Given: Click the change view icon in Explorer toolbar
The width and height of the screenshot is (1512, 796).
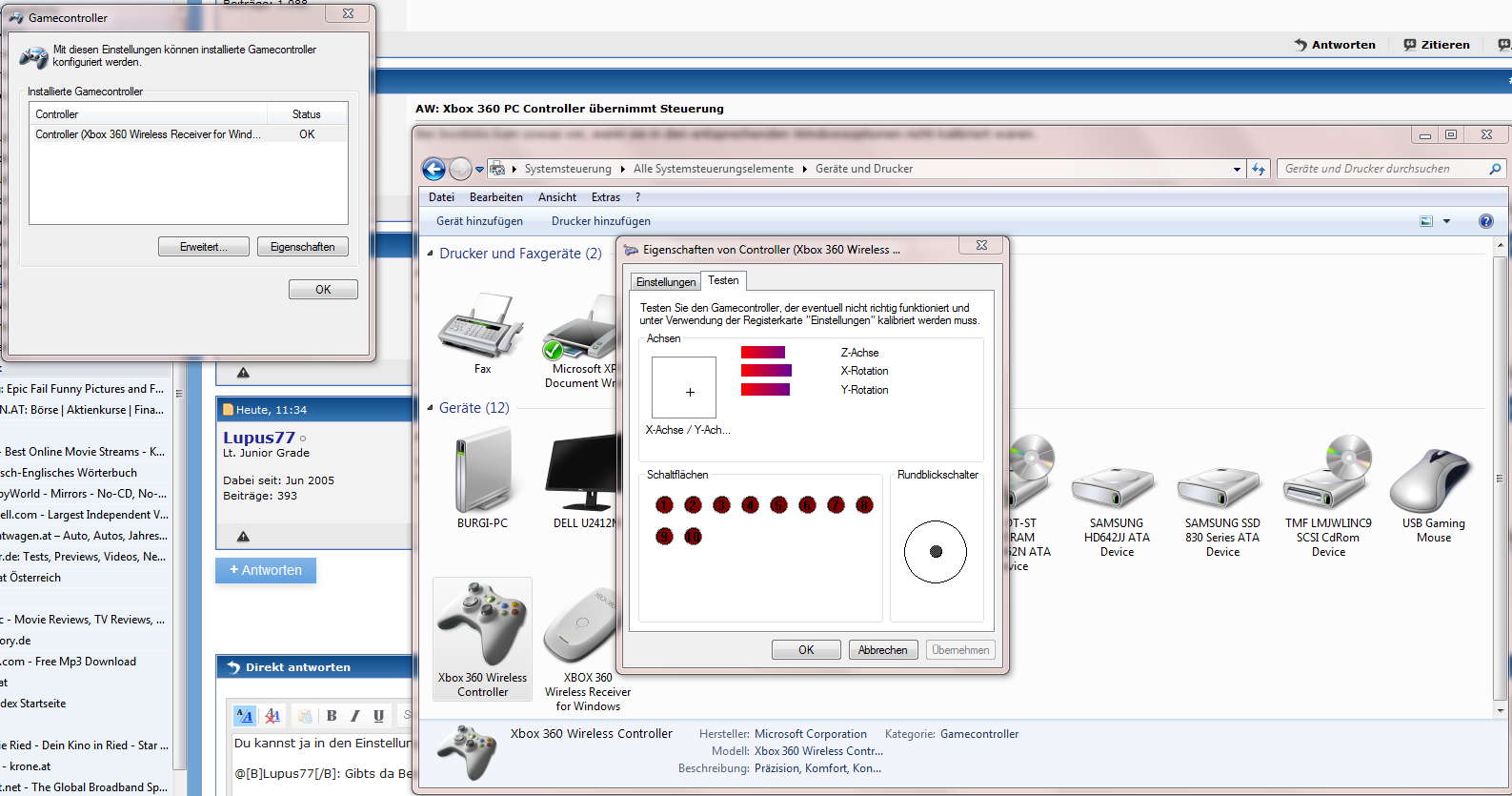Looking at the screenshot, I should (x=1426, y=221).
